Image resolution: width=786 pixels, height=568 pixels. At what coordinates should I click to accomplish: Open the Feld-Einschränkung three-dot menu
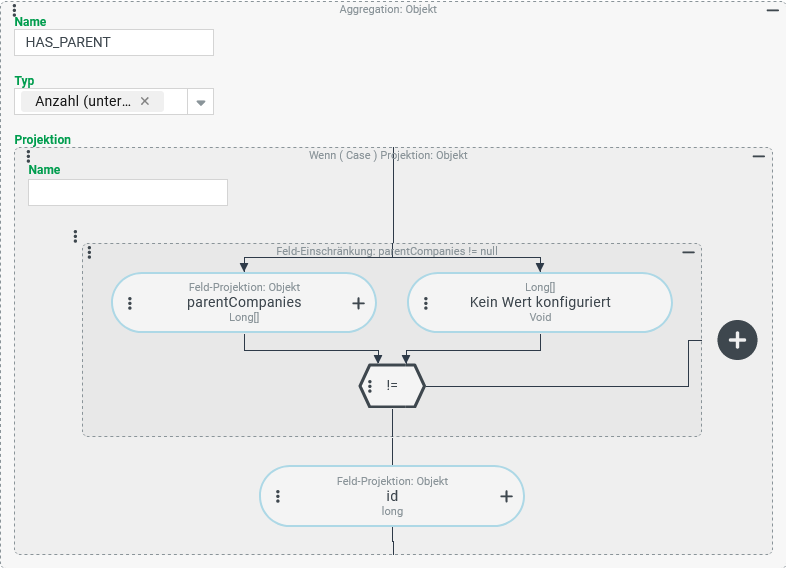[90, 252]
